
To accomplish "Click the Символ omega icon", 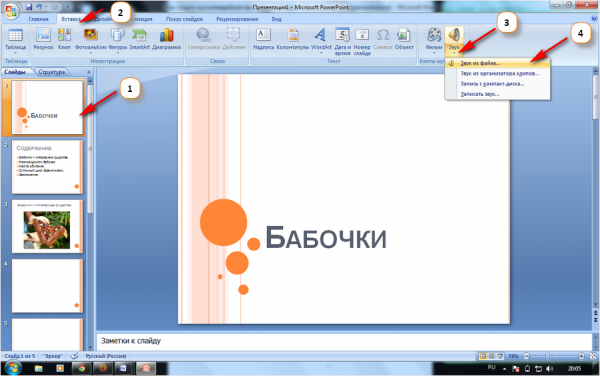I will (383, 35).
